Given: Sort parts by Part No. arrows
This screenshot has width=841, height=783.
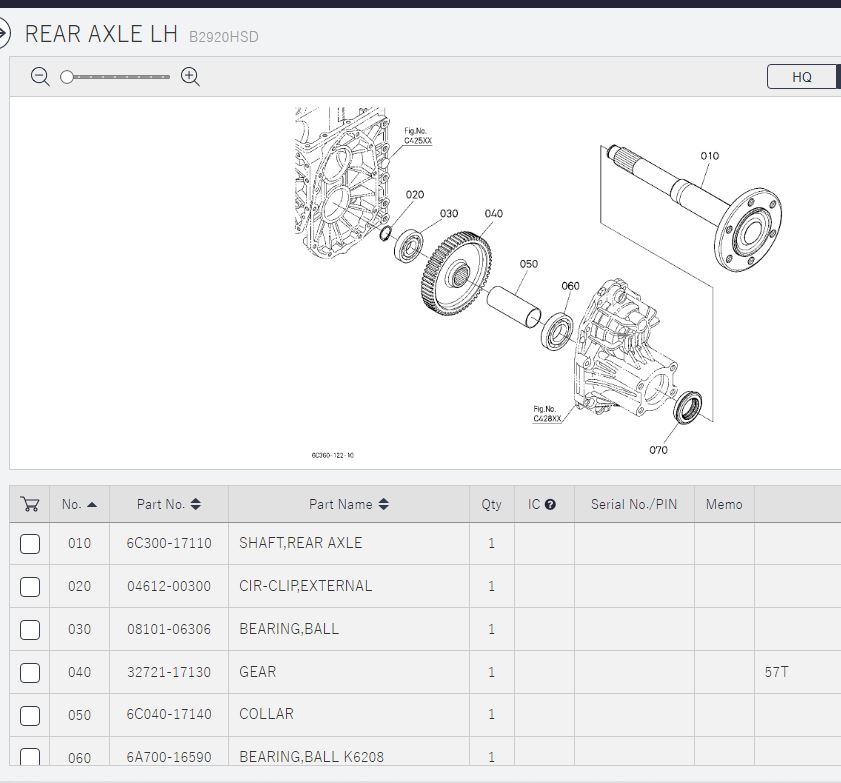Looking at the screenshot, I should (196, 505).
